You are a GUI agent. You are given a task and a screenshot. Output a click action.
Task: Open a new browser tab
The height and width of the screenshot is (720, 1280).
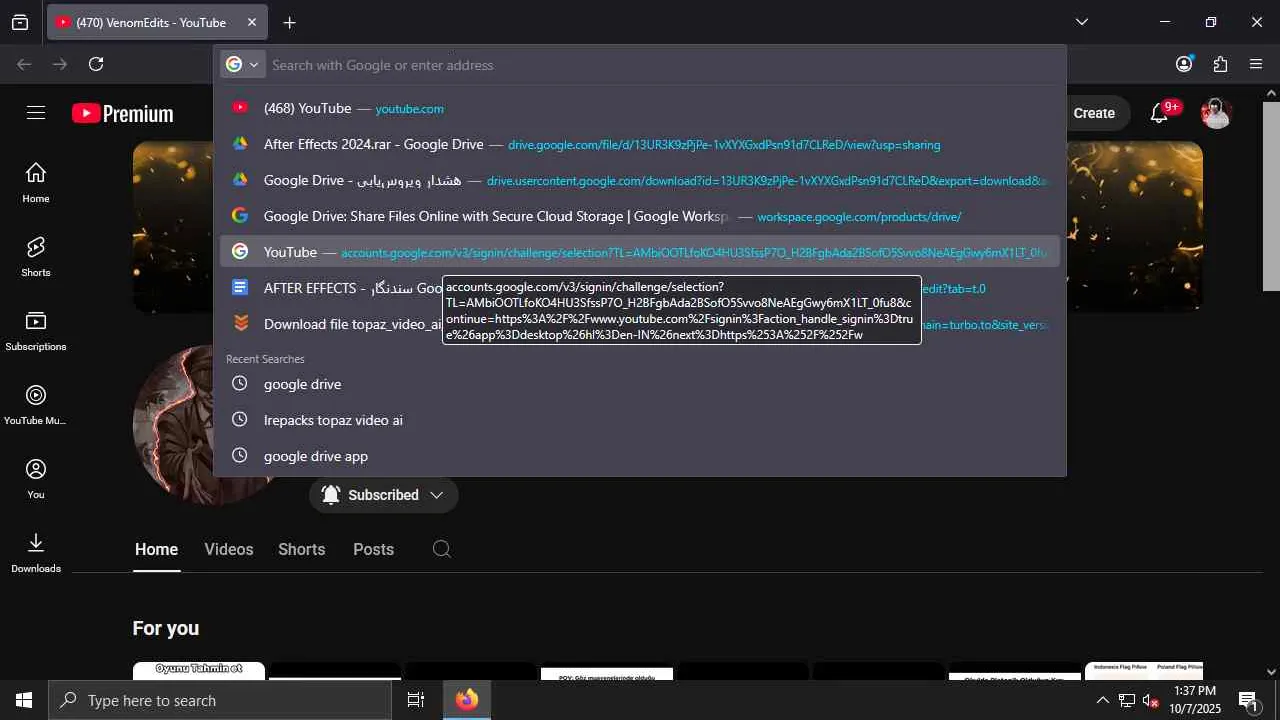point(289,22)
